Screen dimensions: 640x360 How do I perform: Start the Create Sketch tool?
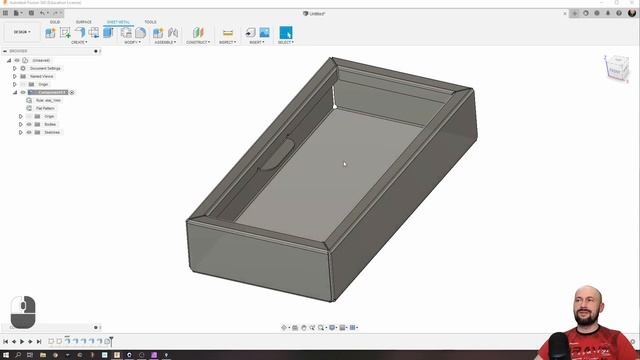[65, 33]
